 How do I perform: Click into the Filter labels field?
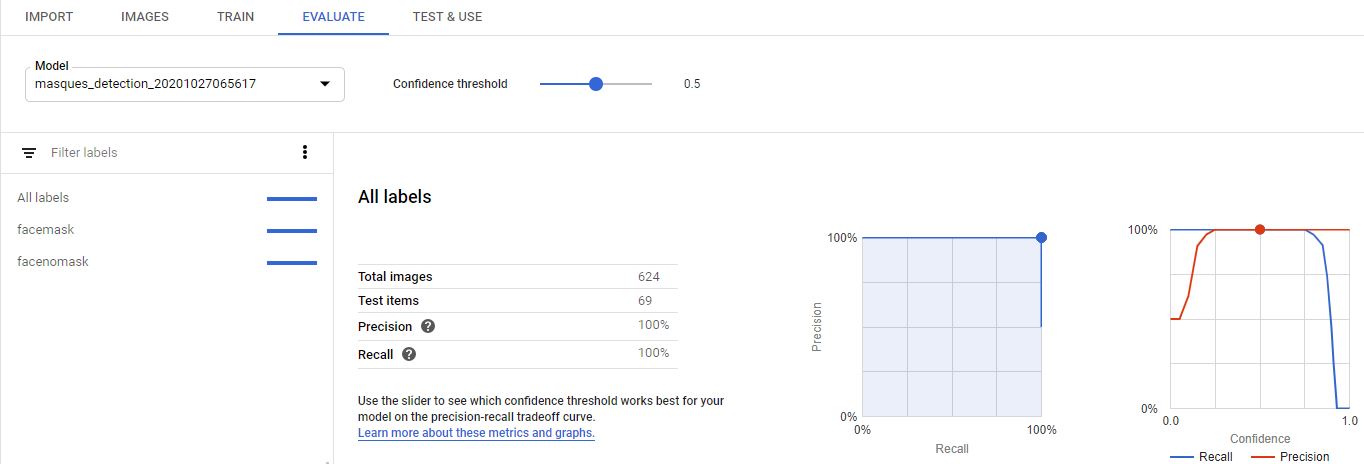[160, 153]
